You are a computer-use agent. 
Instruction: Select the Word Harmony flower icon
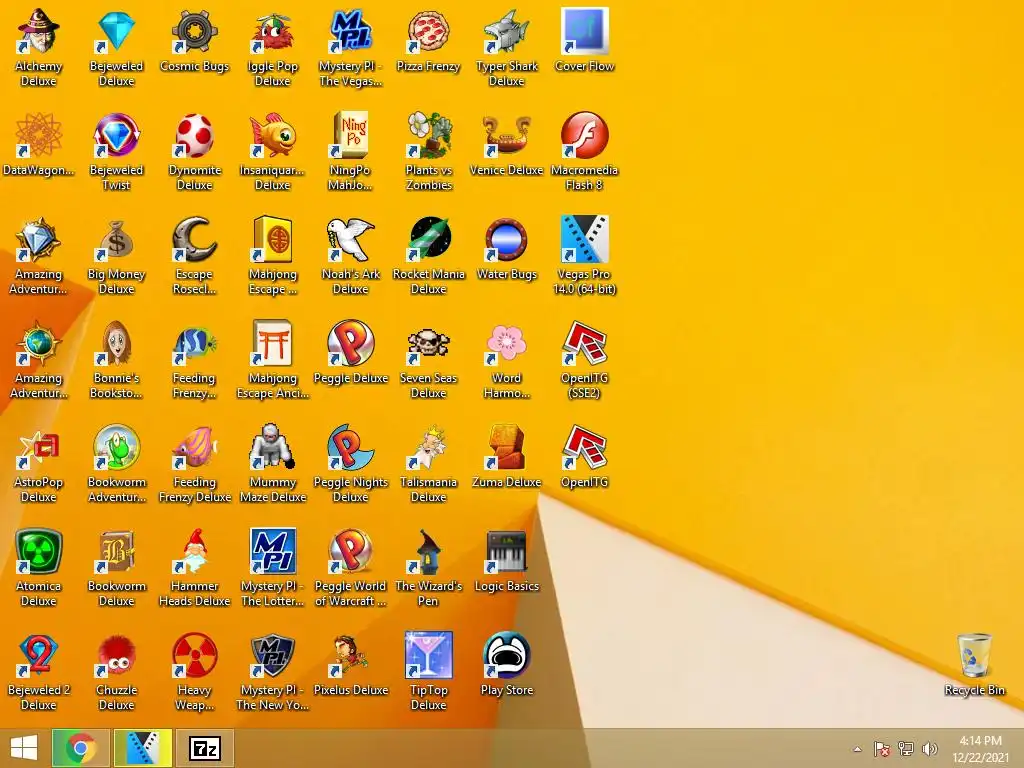coord(507,343)
